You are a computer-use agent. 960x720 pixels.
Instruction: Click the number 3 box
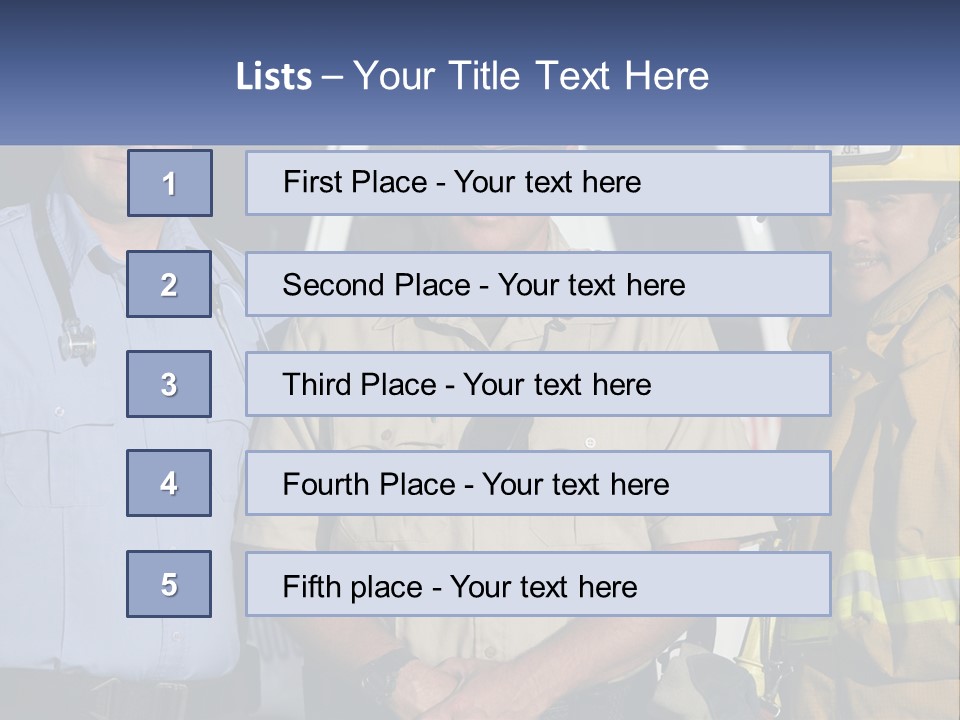(x=169, y=384)
